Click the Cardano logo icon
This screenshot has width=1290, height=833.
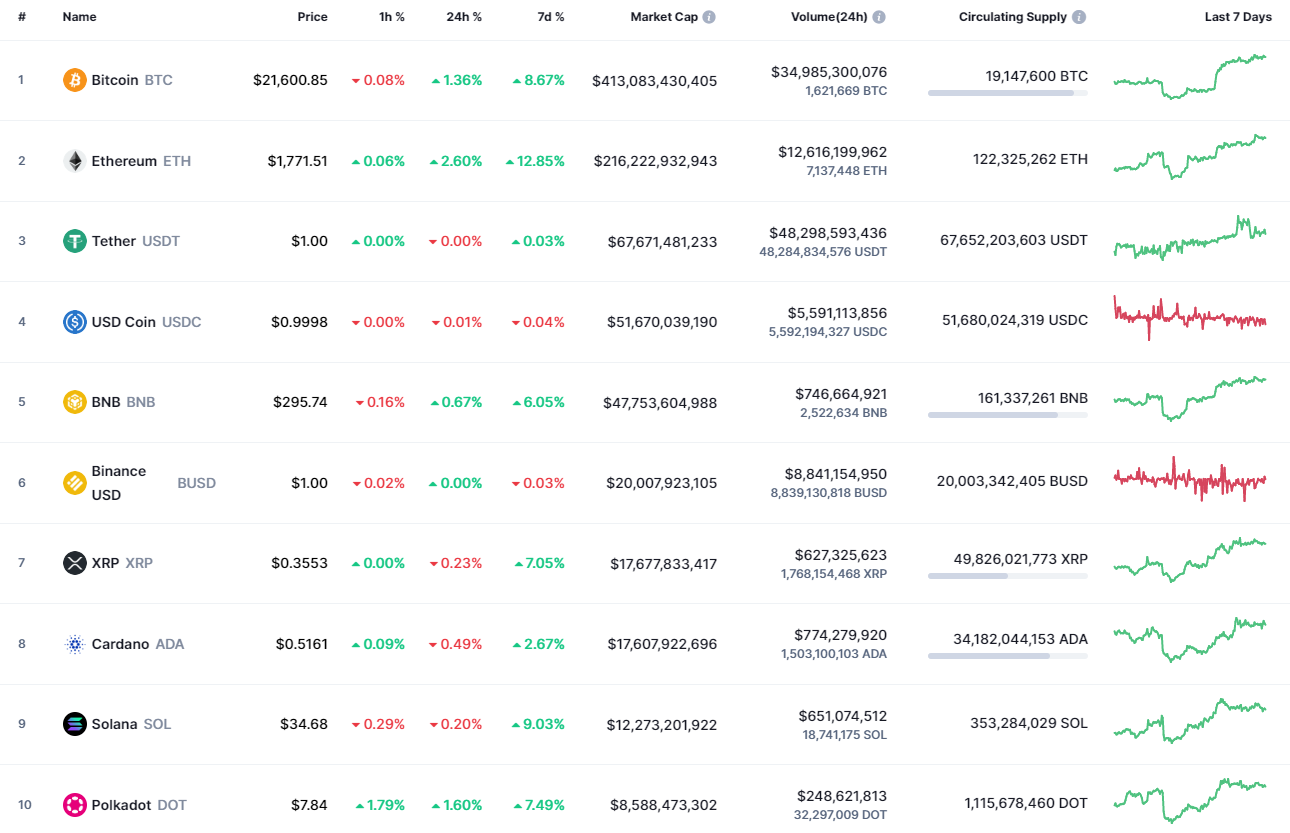click(74, 643)
